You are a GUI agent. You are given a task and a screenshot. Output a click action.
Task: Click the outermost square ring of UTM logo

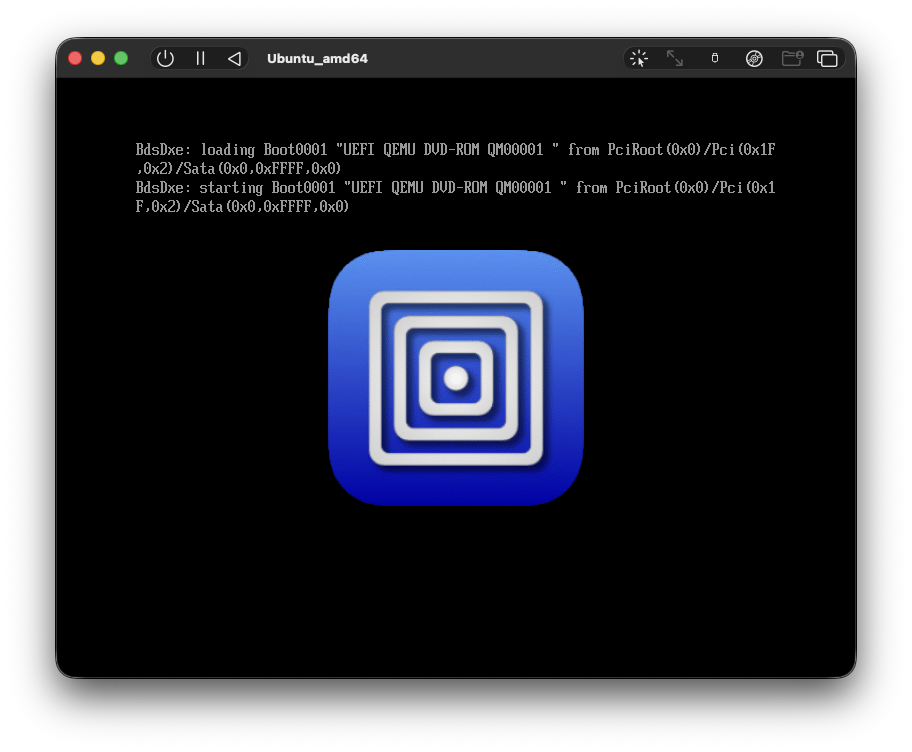(376, 378)
